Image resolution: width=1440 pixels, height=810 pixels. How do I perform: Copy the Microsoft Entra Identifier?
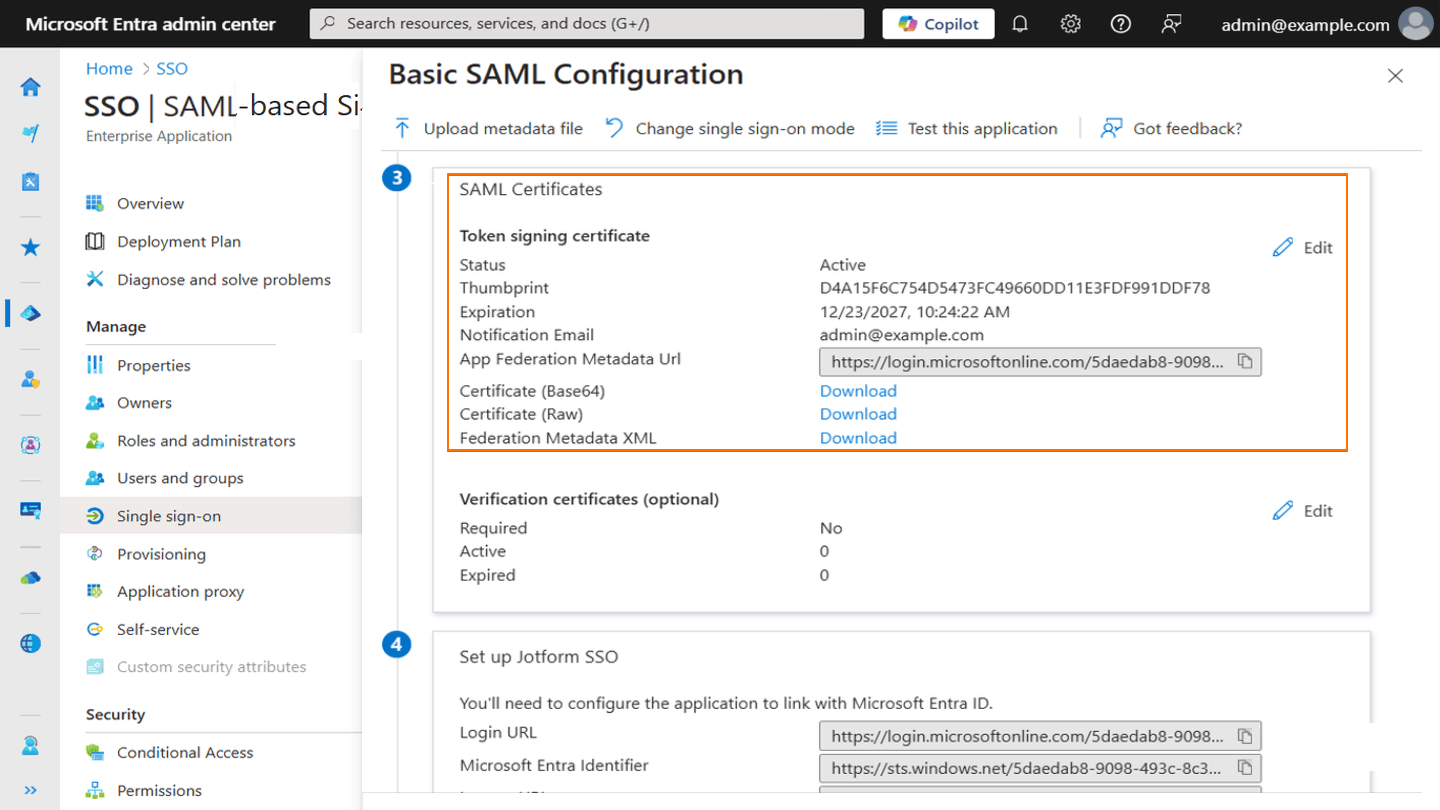[x=1245, y=768]
